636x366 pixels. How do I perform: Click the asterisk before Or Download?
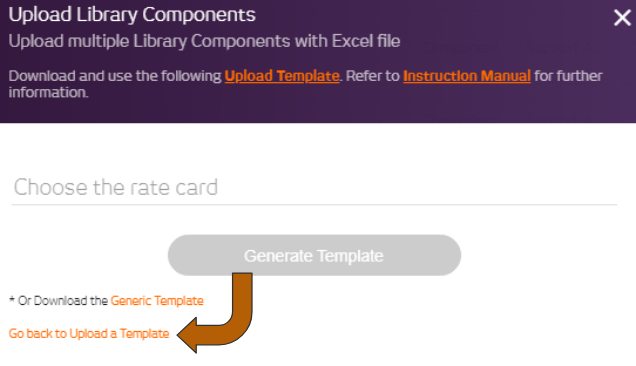click(12, 299)
